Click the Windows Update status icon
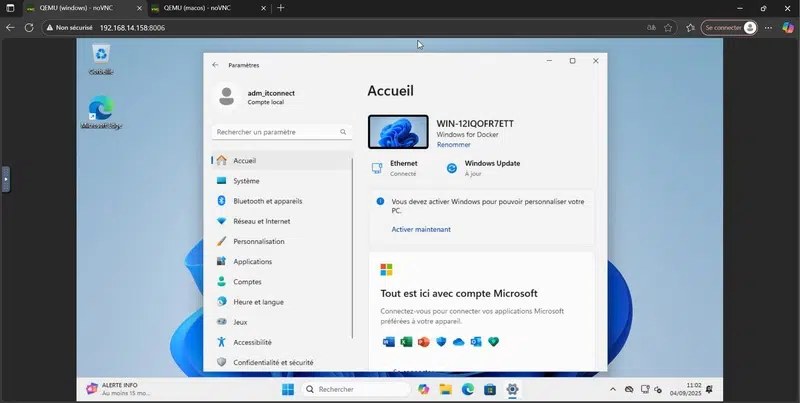The height and width of the screenshot is (403, 800). point(452,168)
